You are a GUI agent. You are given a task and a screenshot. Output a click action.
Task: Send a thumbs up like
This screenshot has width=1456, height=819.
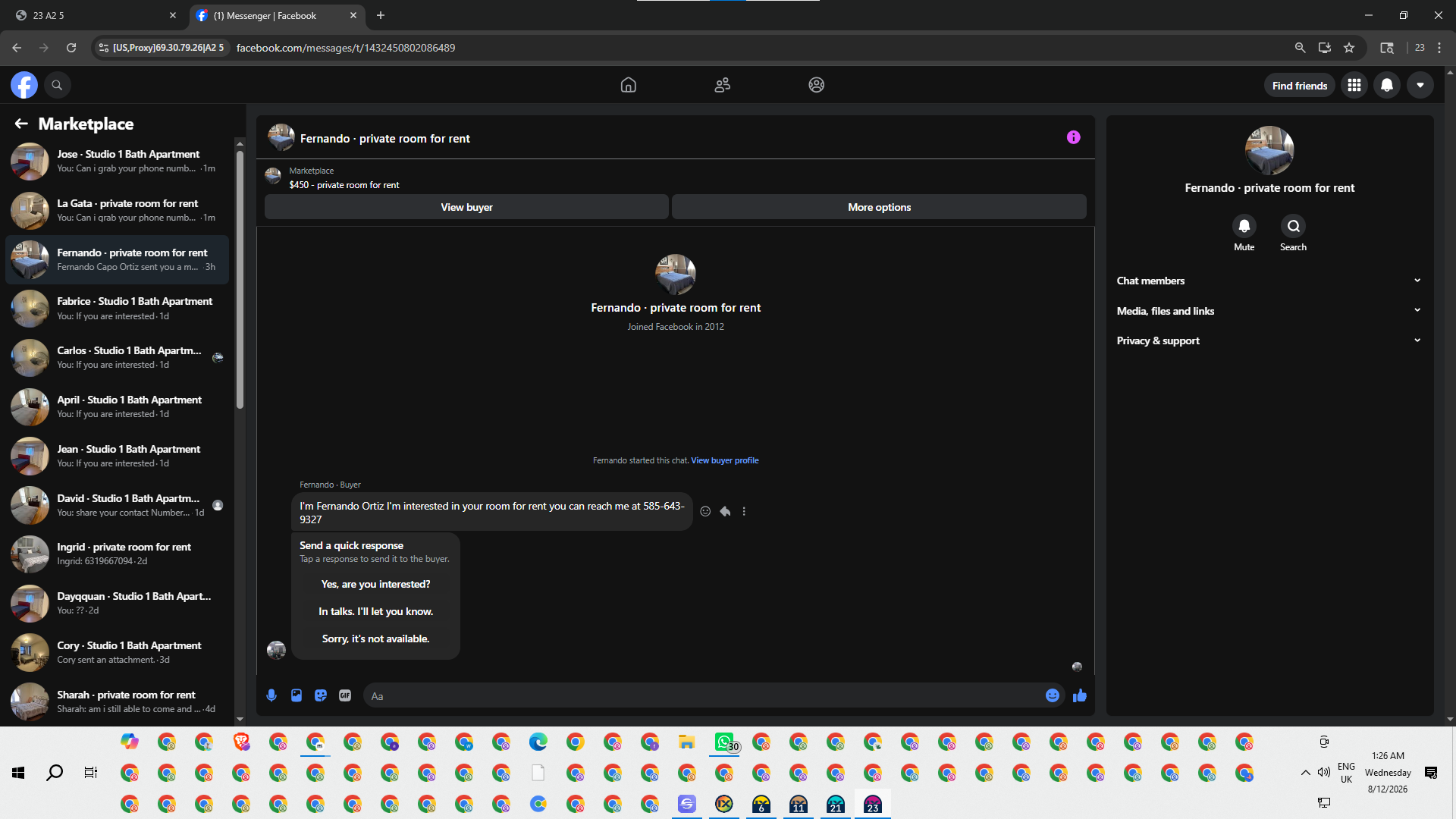[1080, 695]
